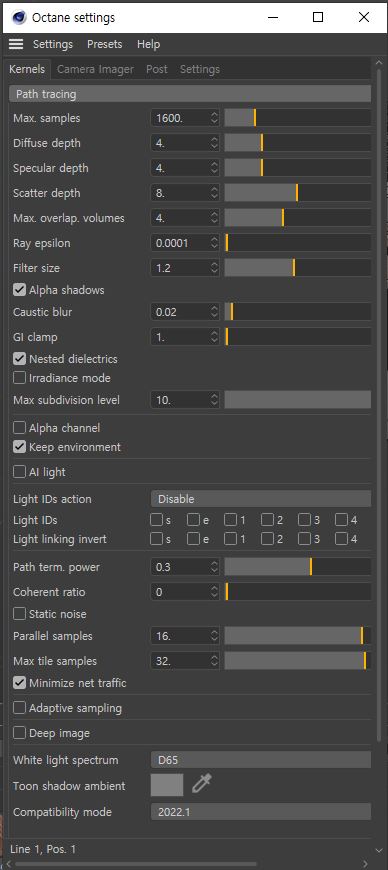388x870 pixels.
Task: Open Light IDs action dropdown
Action: [261, 499]
